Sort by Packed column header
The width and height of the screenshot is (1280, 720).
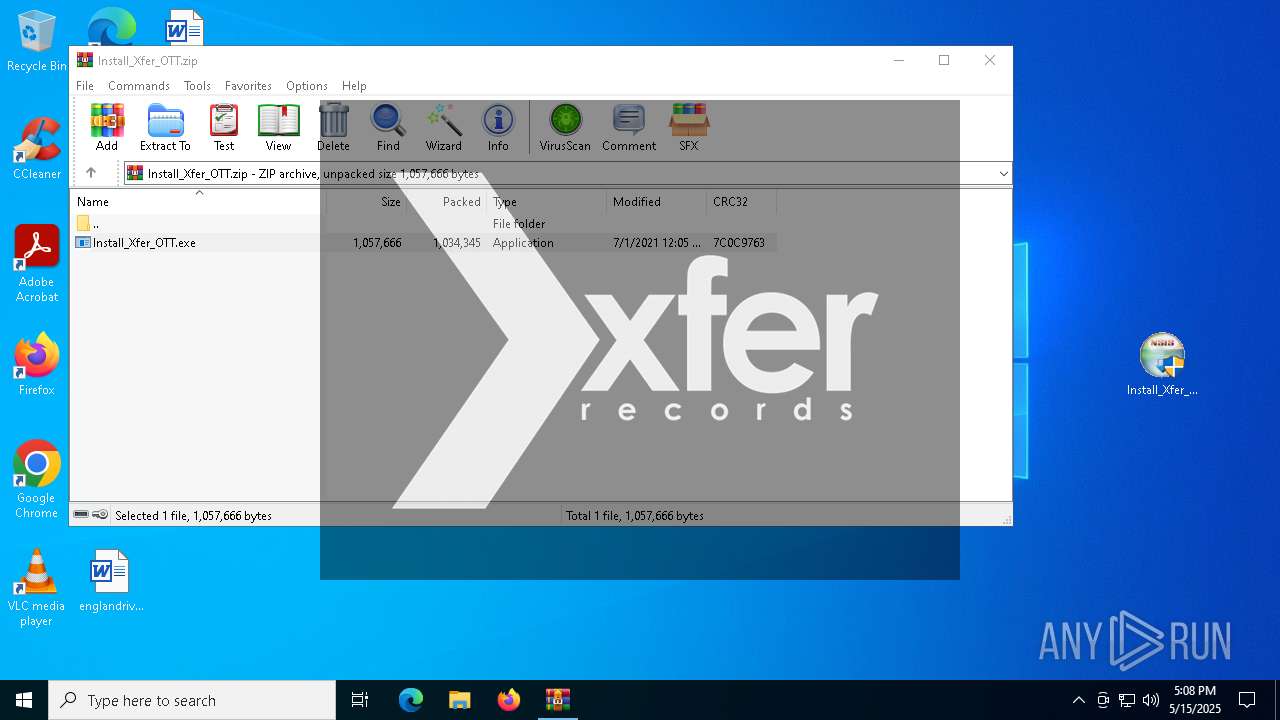(447, 202)
